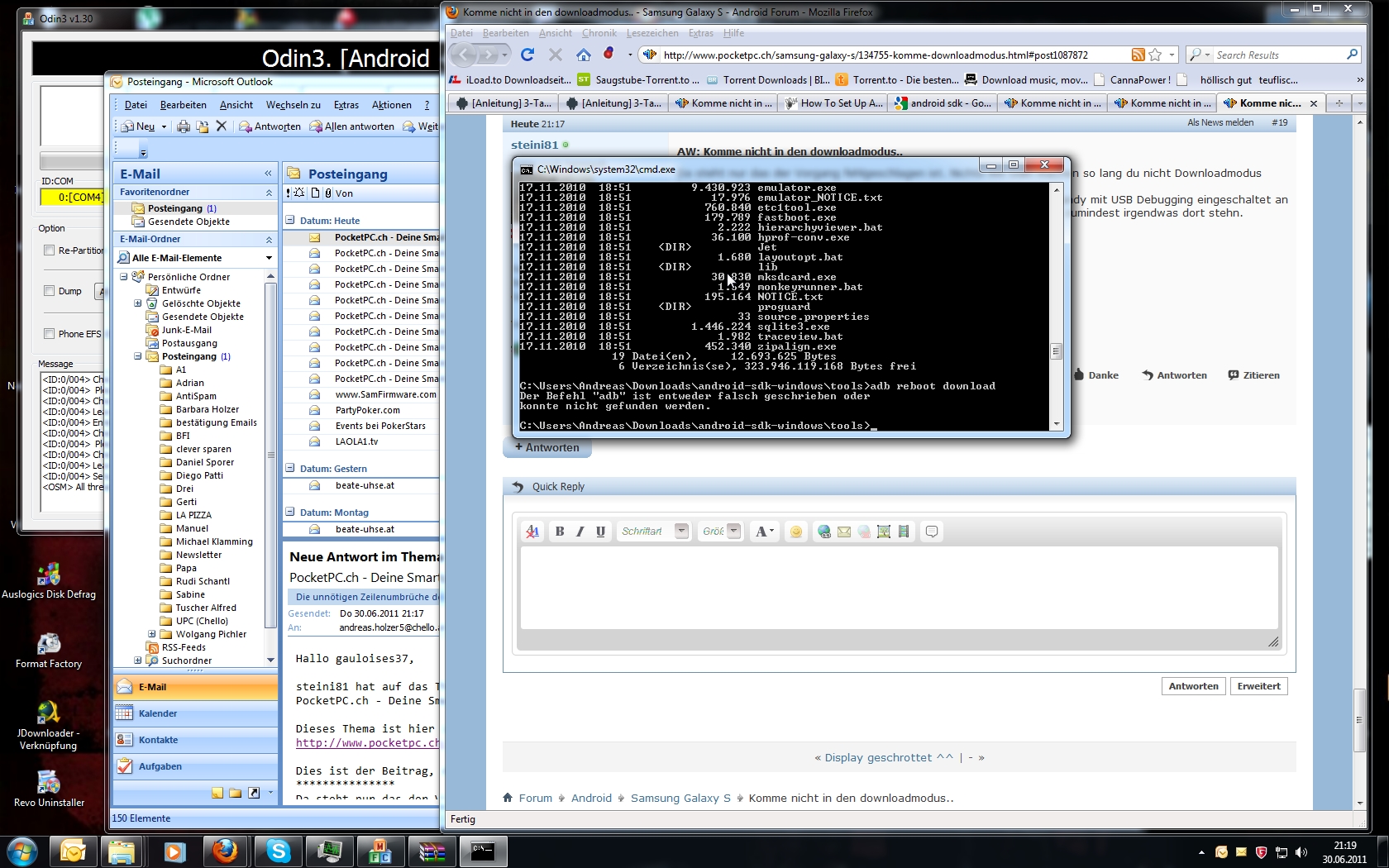This screenshot has height=868, width=1389.
Task: Bookmark this page with star icon
Action: [1156, 55]
